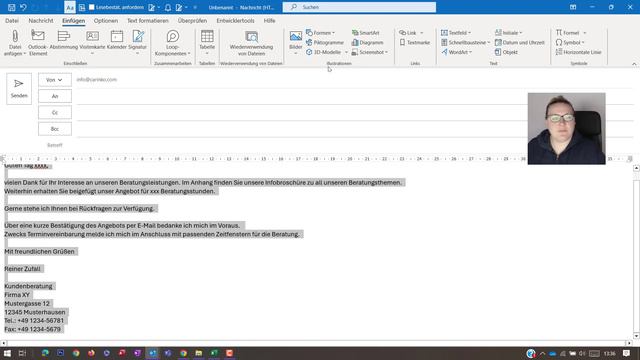
Task: Collapse the ribbon with the chevron
Action: (634, 64)
